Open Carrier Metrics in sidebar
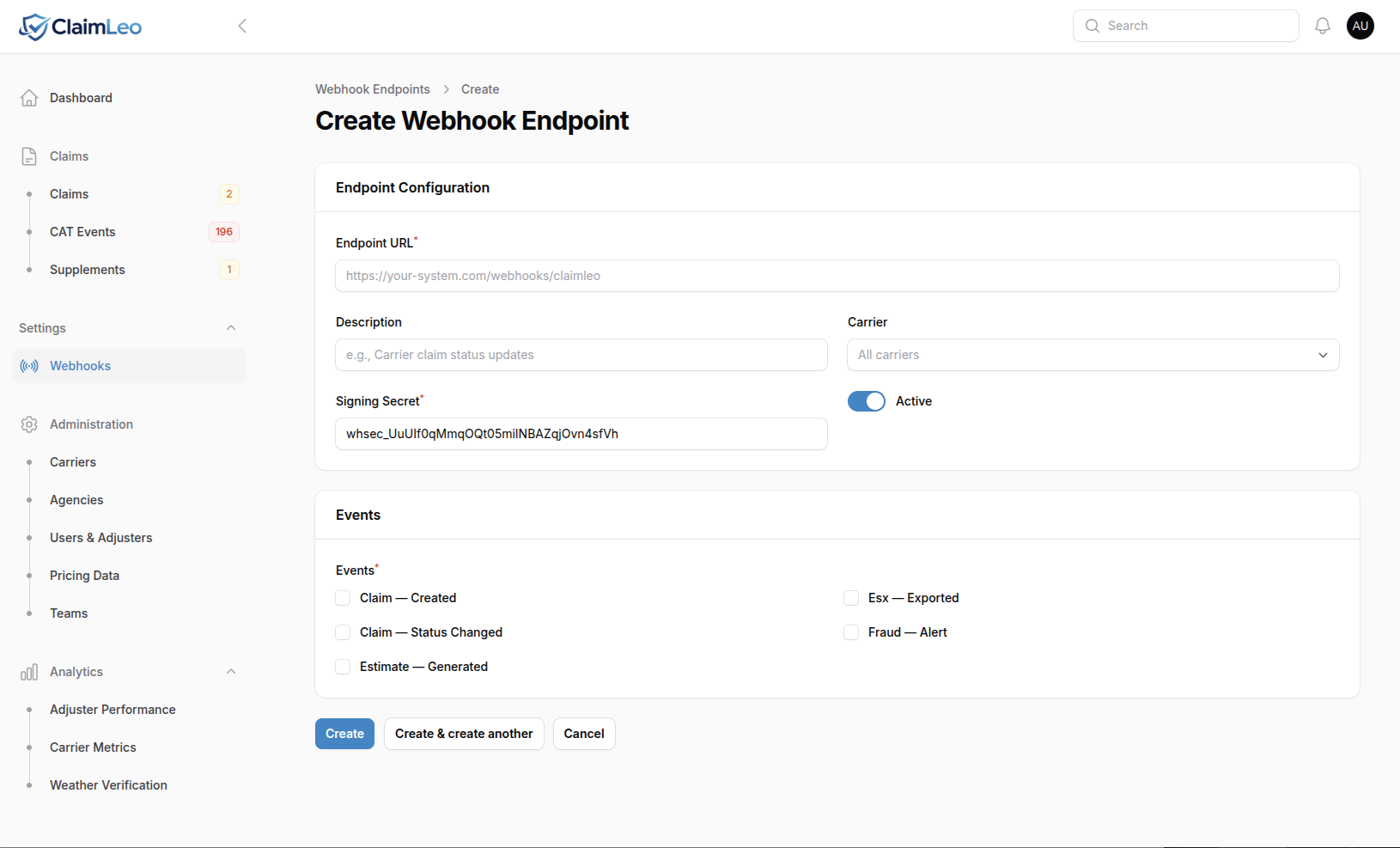Screen dimensions: 1400x848 tap(92, 747)
